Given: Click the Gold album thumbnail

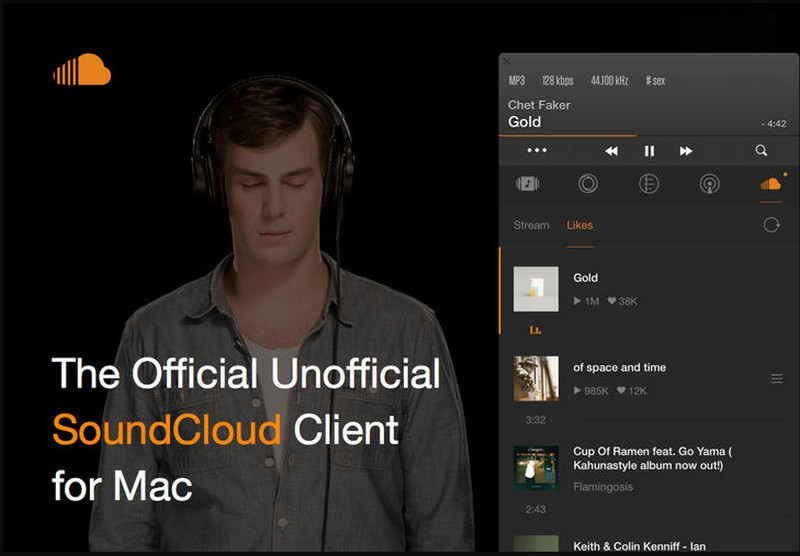Looking at the screenshot, I should tap(536, 289).
